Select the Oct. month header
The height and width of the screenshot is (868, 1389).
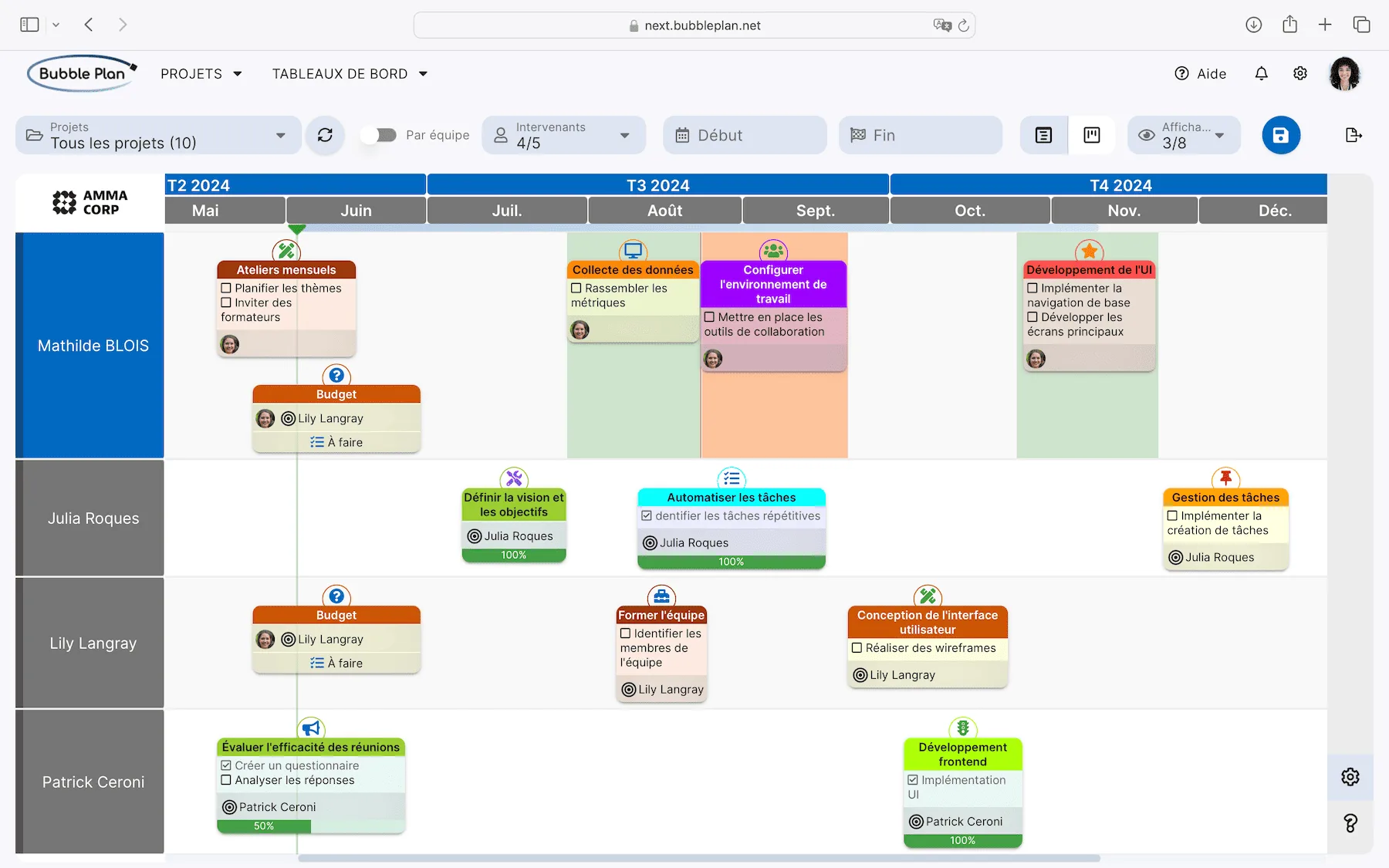point(970,211)
